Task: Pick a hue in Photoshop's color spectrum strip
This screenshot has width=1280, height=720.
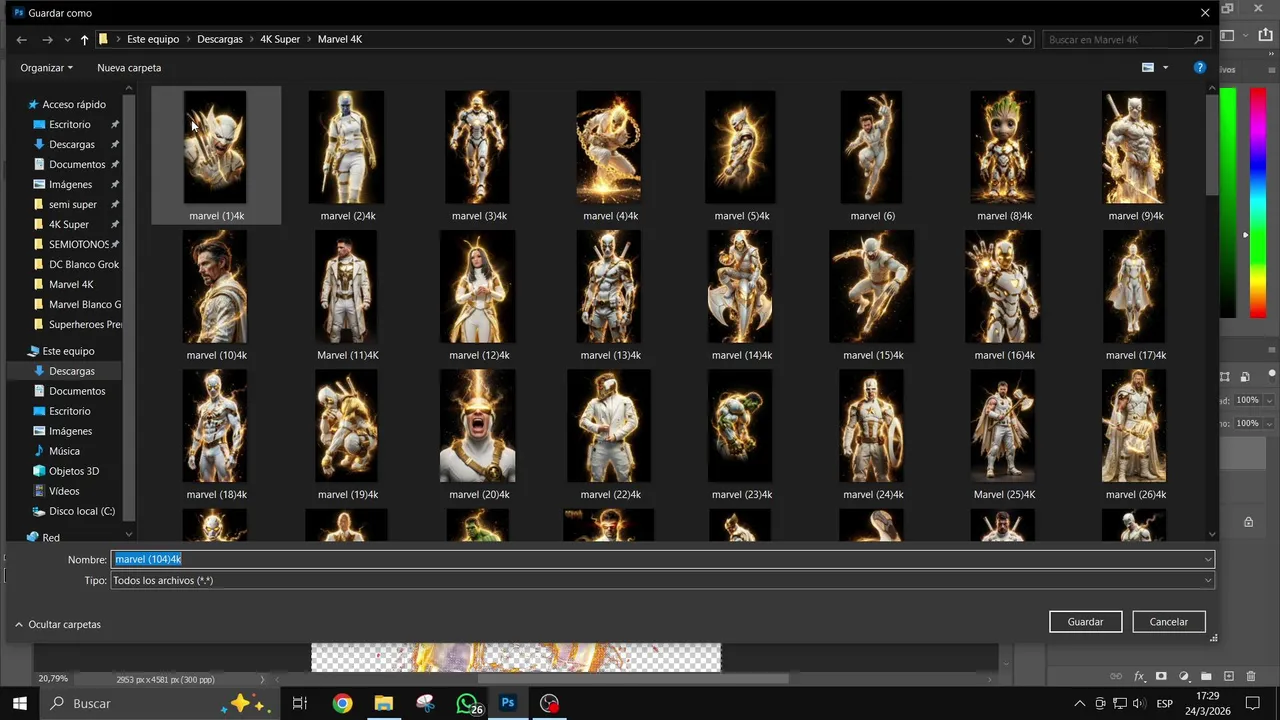Action: (1258, 203)
